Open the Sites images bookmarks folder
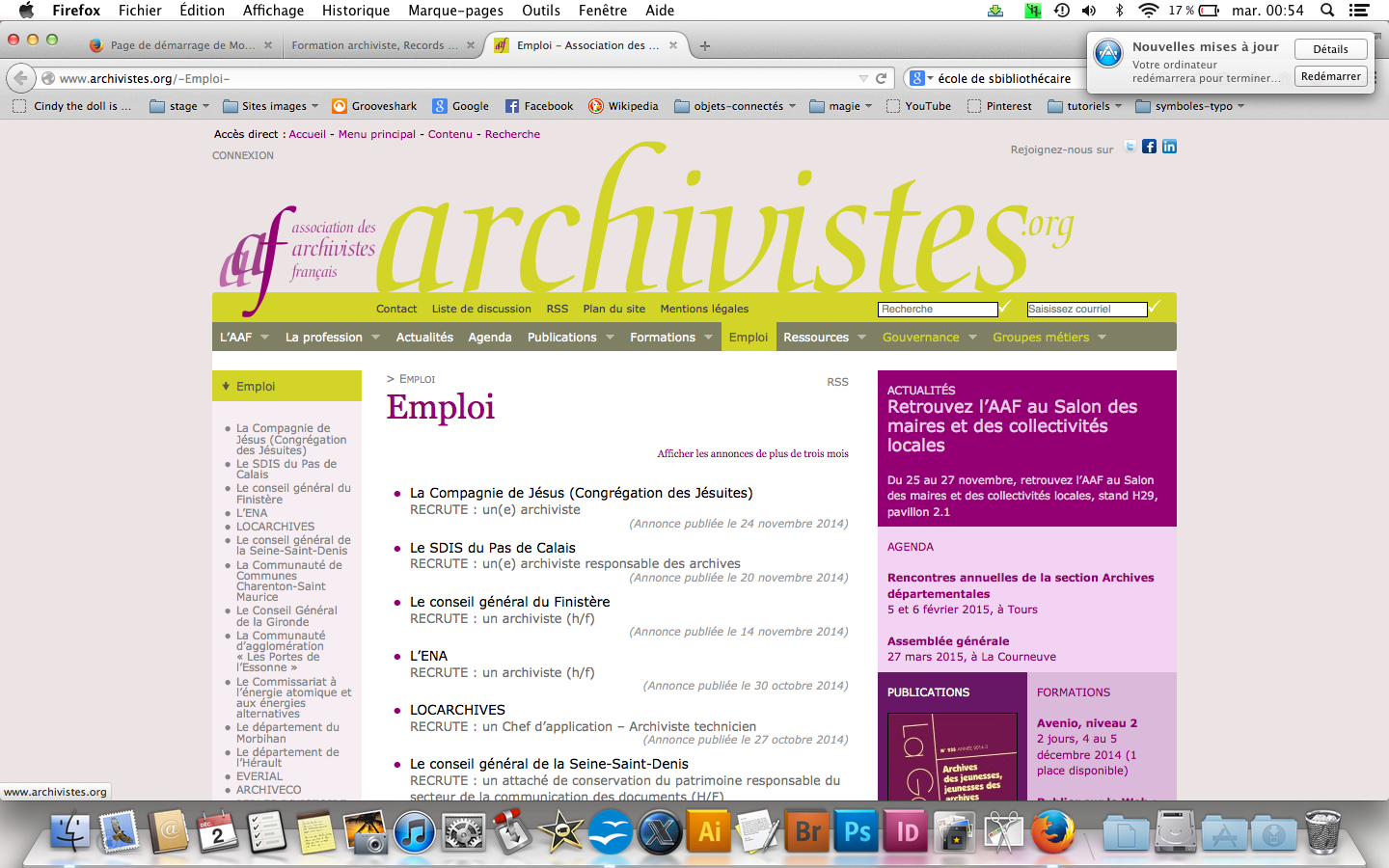 (x=271, y=106)
